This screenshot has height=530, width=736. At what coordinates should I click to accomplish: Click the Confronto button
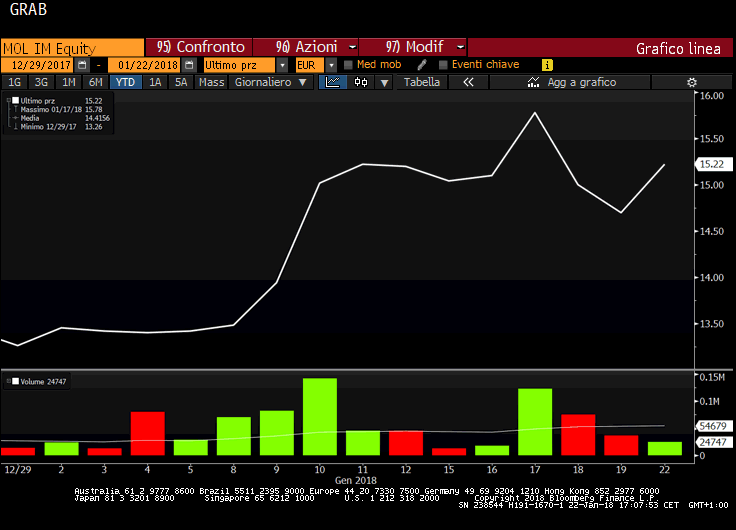(202, 47)
